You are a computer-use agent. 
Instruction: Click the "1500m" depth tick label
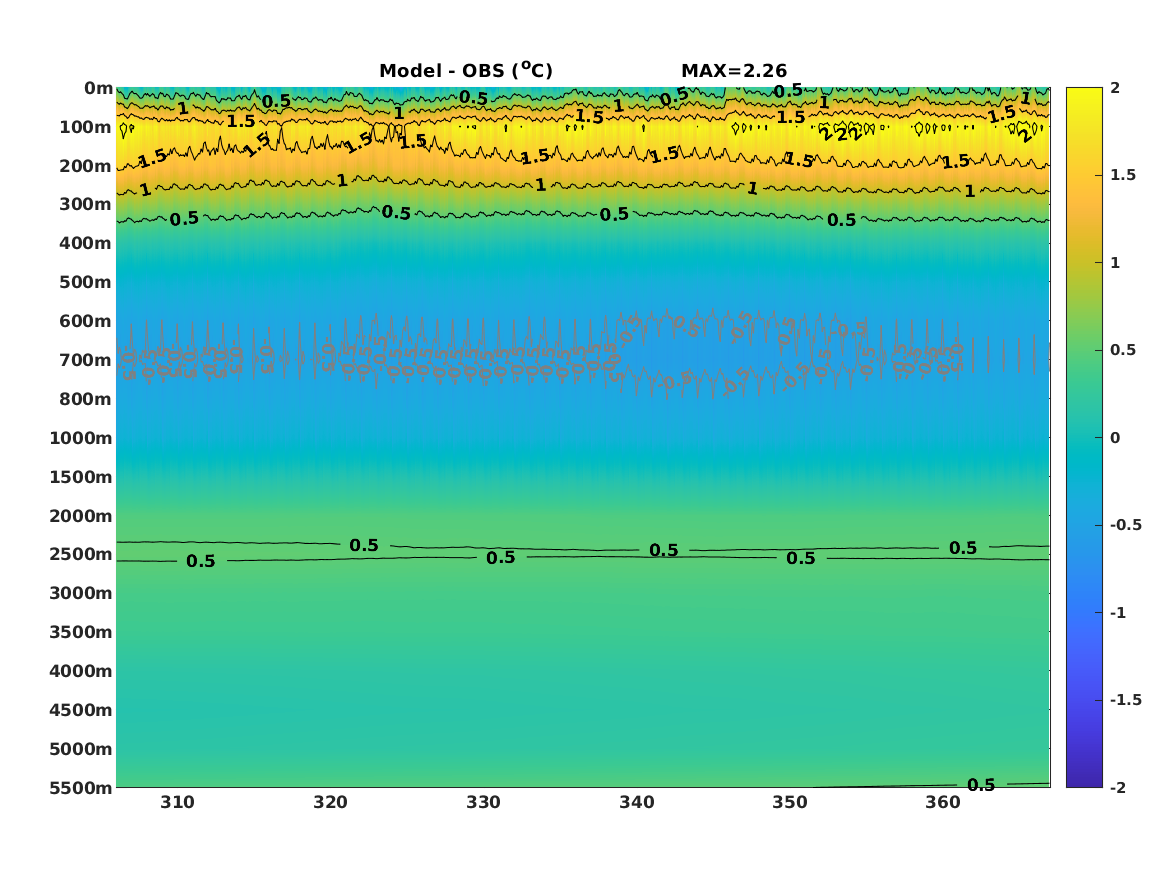(x=81, y=477)
